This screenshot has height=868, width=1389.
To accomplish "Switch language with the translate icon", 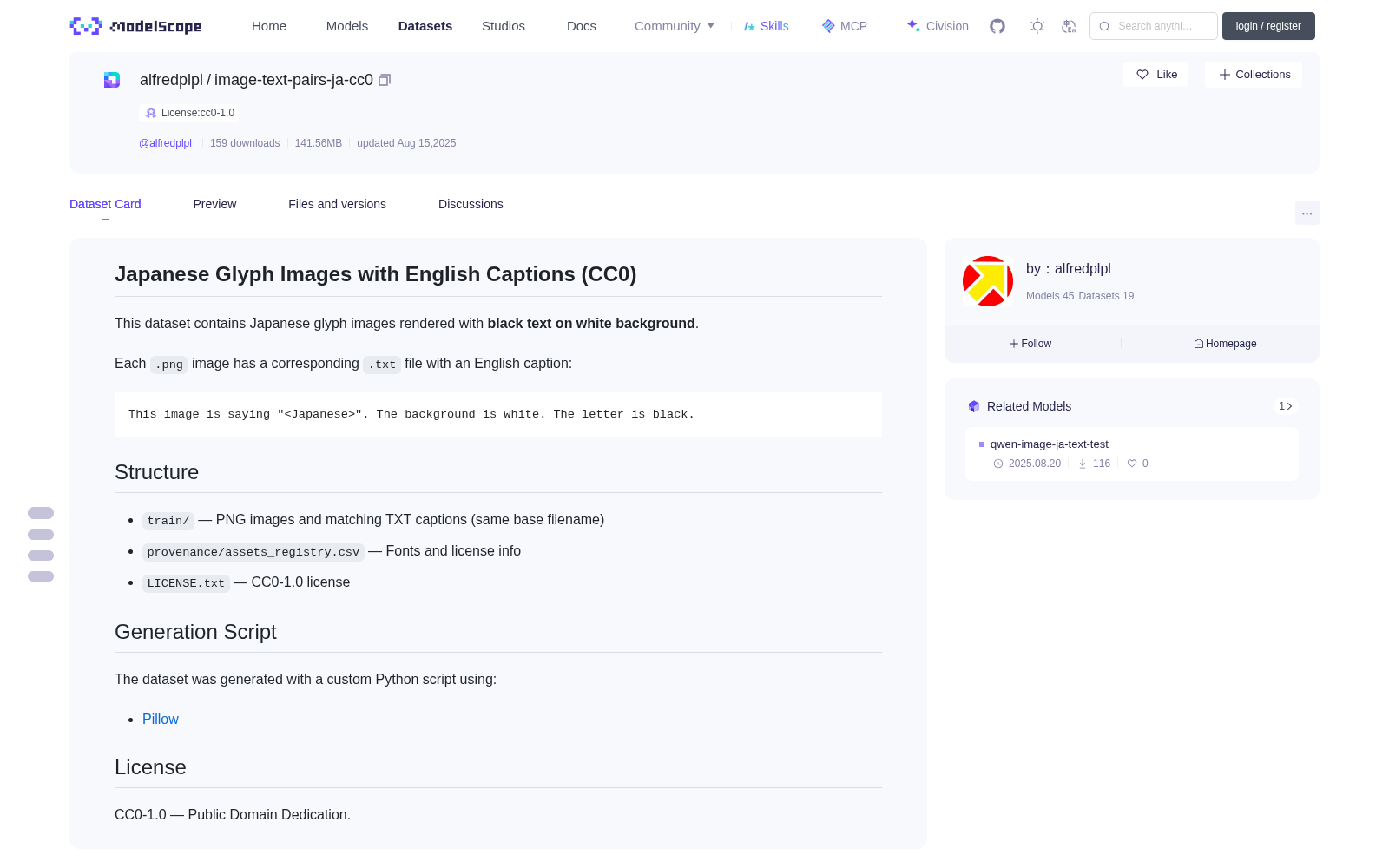I will [1069, 26].
